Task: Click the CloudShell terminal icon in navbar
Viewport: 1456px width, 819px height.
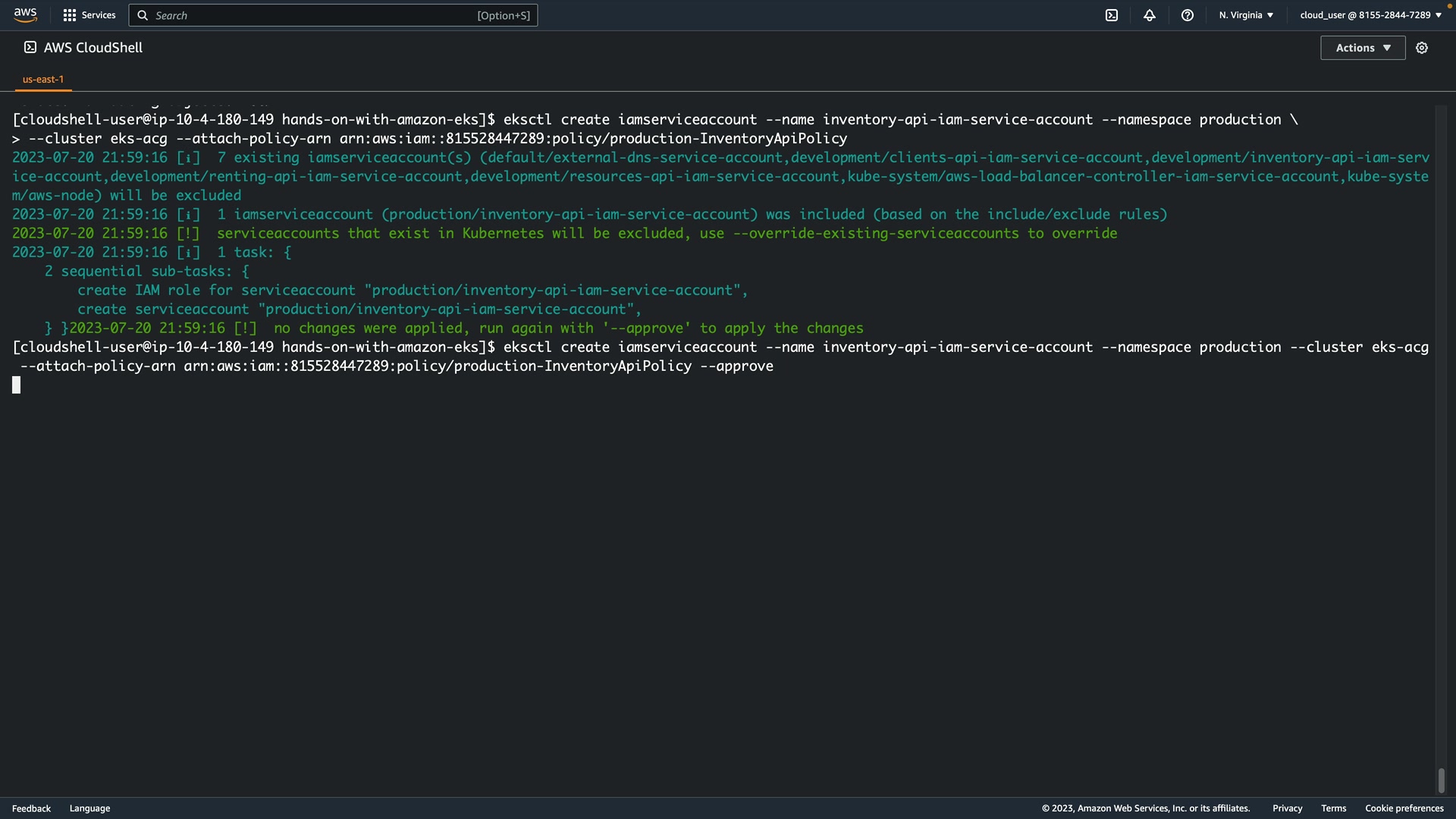Action: coord(1112,15)
